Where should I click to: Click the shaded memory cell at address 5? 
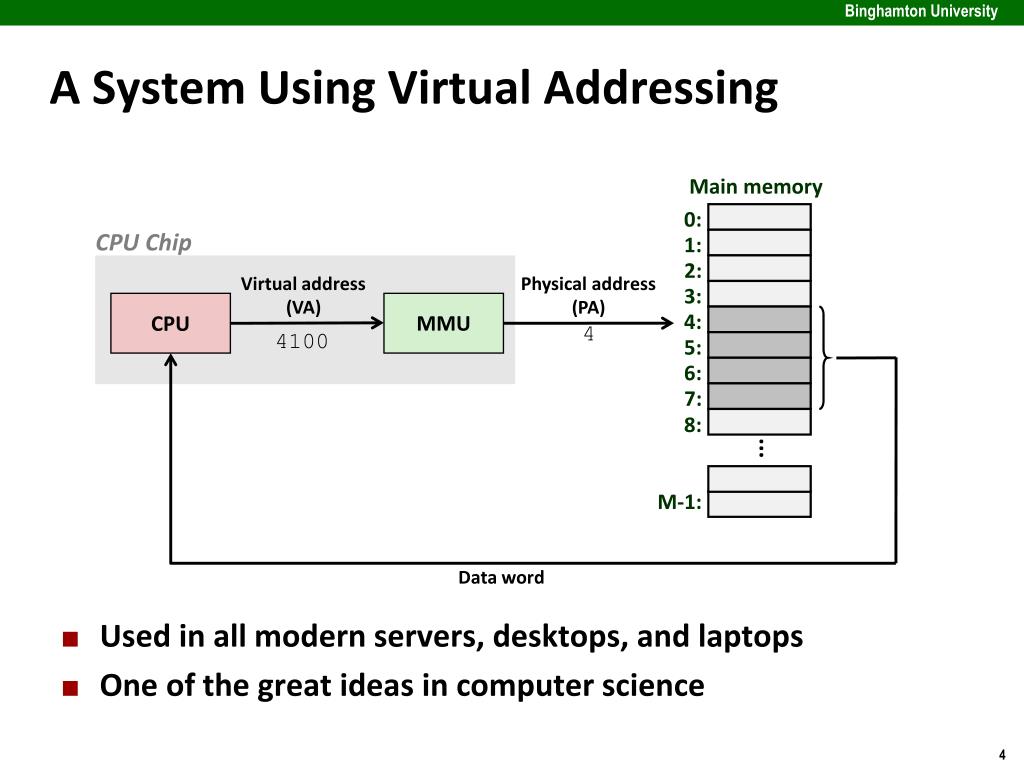[760, 345]
